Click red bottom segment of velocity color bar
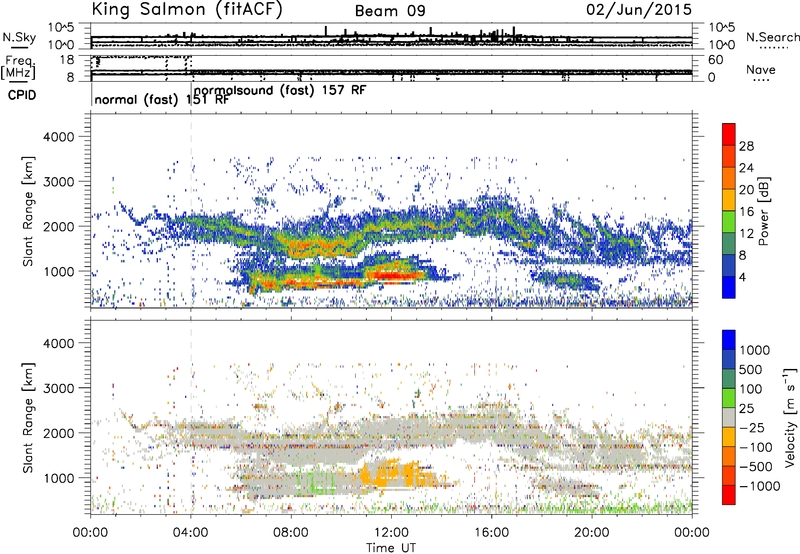This screenshot has height=554, width=800. point(729,495)
